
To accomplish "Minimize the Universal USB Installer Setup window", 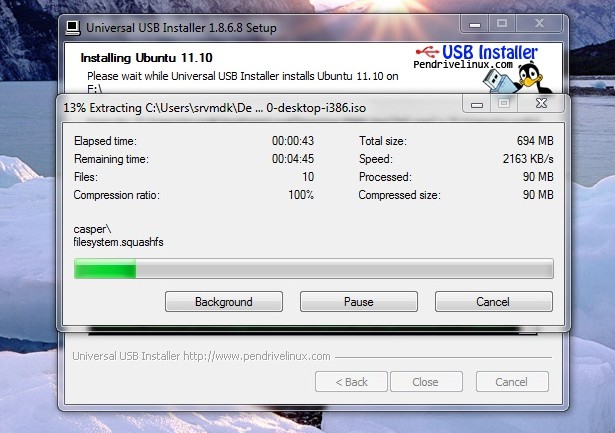I will pos(475,24).
